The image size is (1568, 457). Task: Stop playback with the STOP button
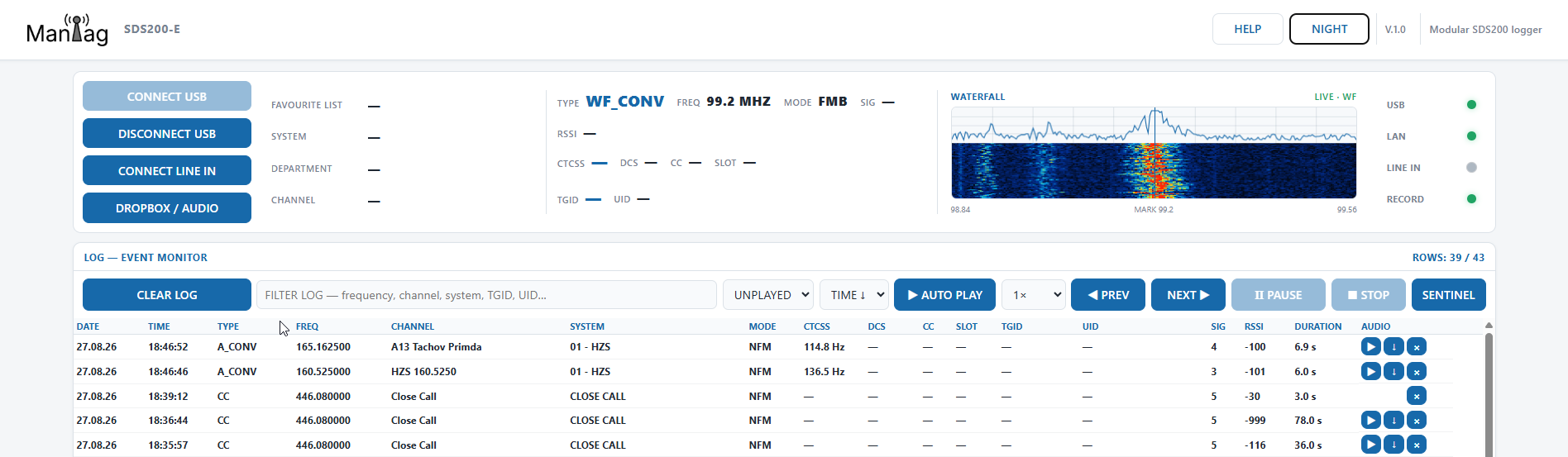tap(1369, 295)
